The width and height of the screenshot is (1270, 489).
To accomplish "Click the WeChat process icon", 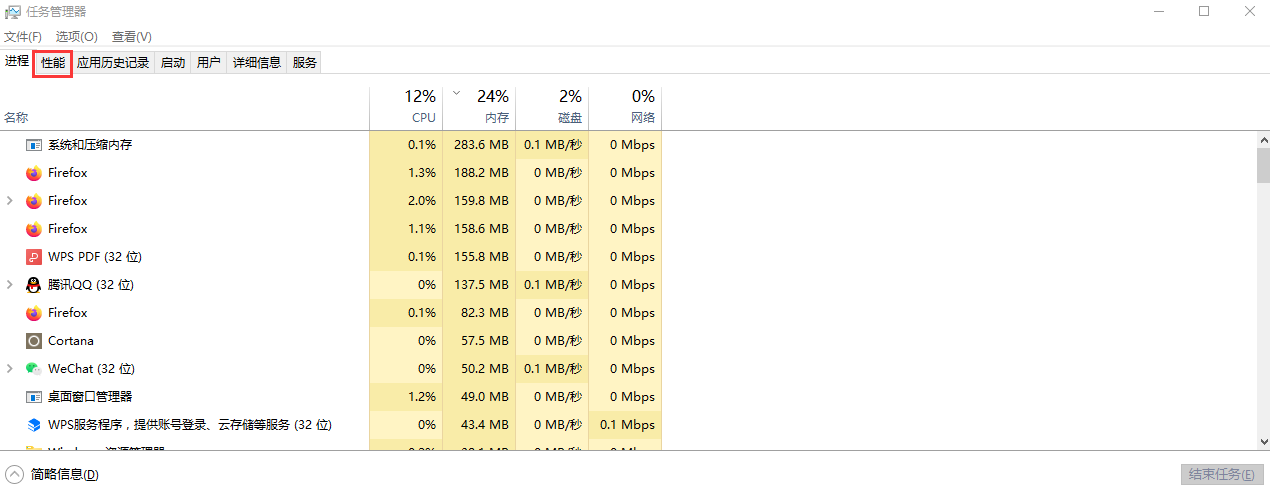I will click(34, 369).
